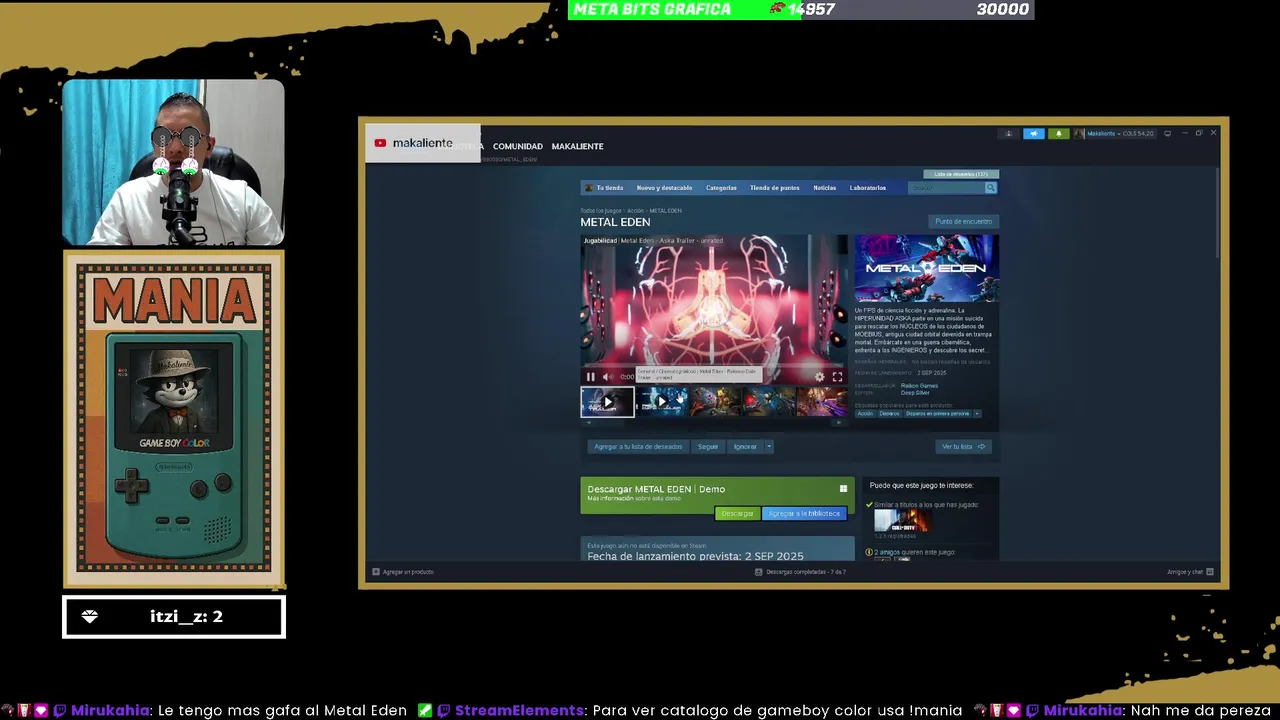Open the video settings gear icon
This screenshot has height=720, width=1280.
click(x=820, y=377)
